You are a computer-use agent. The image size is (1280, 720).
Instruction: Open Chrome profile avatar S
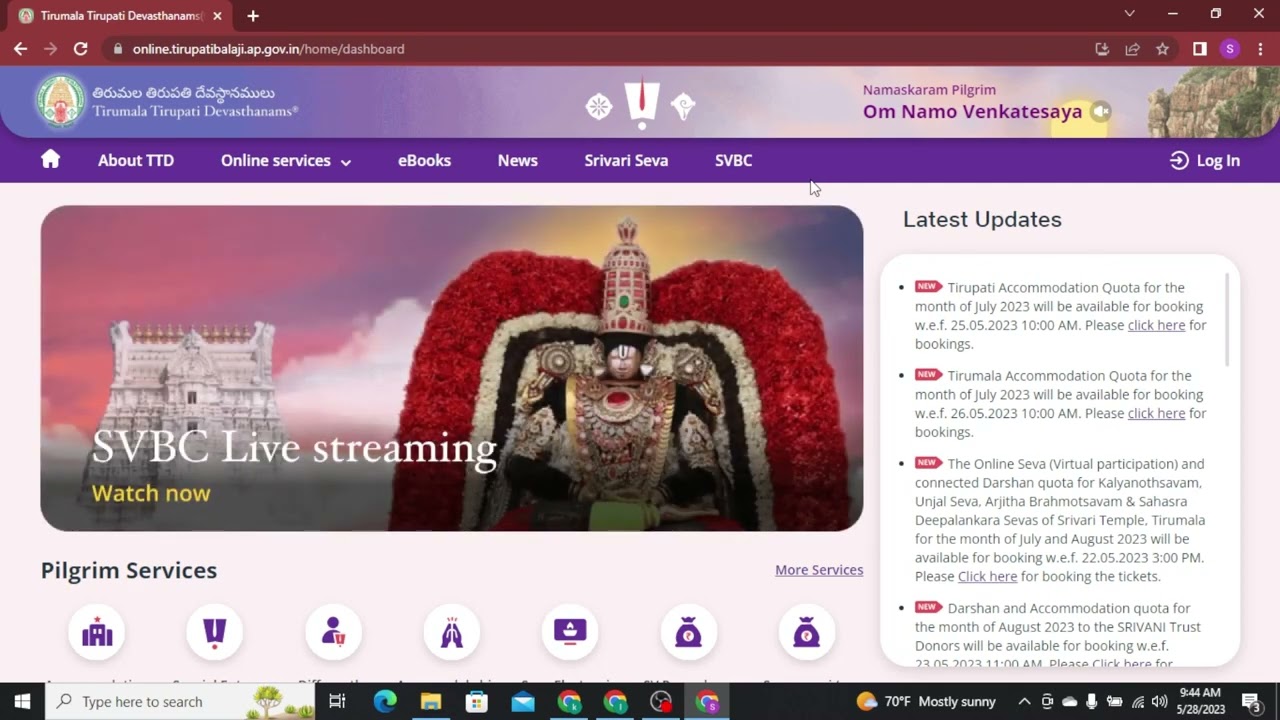tap(1230, 49)
